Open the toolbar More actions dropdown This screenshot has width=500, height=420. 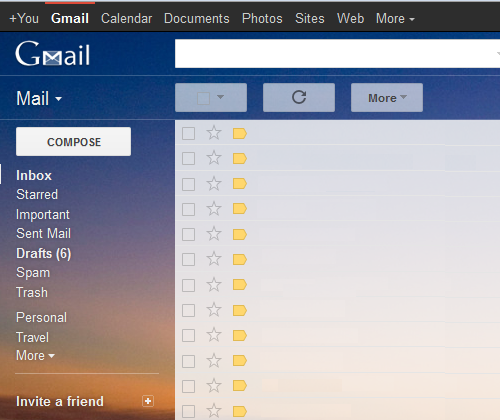pos(387,97)
